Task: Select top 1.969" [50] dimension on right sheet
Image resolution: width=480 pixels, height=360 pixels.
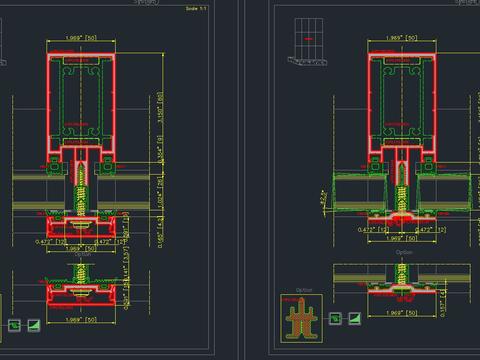Action: 402,38
